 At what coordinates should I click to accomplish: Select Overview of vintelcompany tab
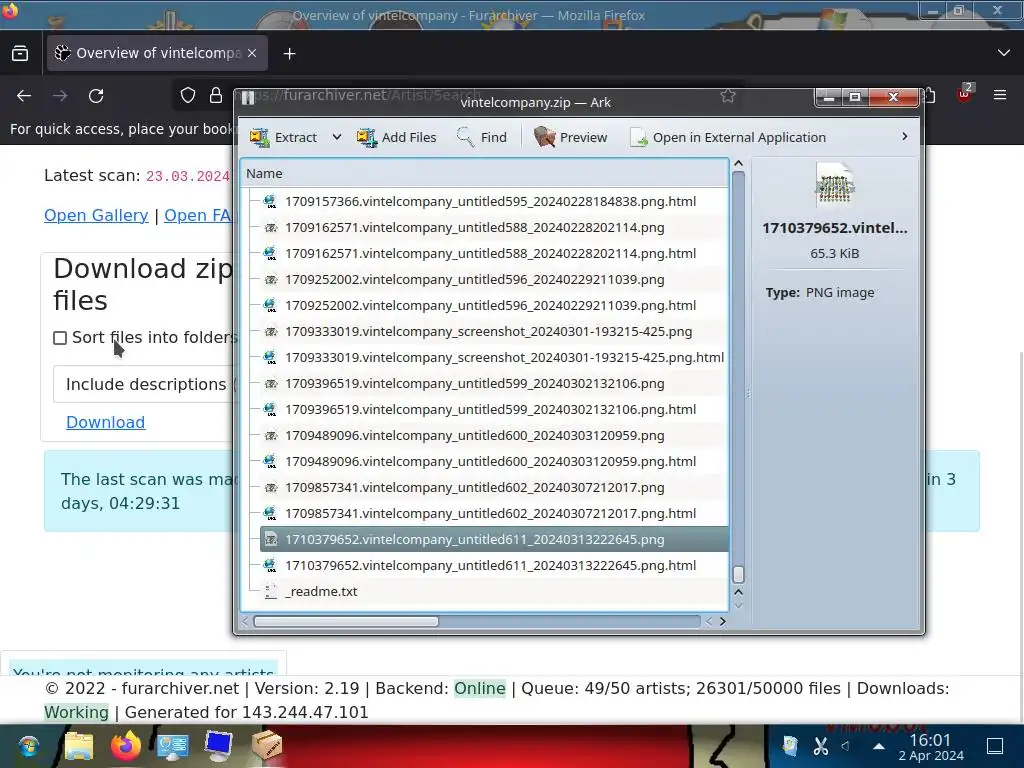coord(157,53)
